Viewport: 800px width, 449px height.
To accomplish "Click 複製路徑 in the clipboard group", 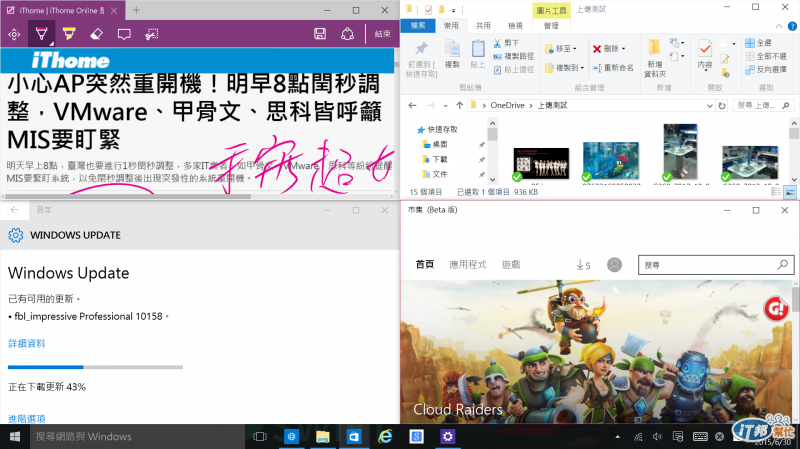I will [x=513, y=57].
